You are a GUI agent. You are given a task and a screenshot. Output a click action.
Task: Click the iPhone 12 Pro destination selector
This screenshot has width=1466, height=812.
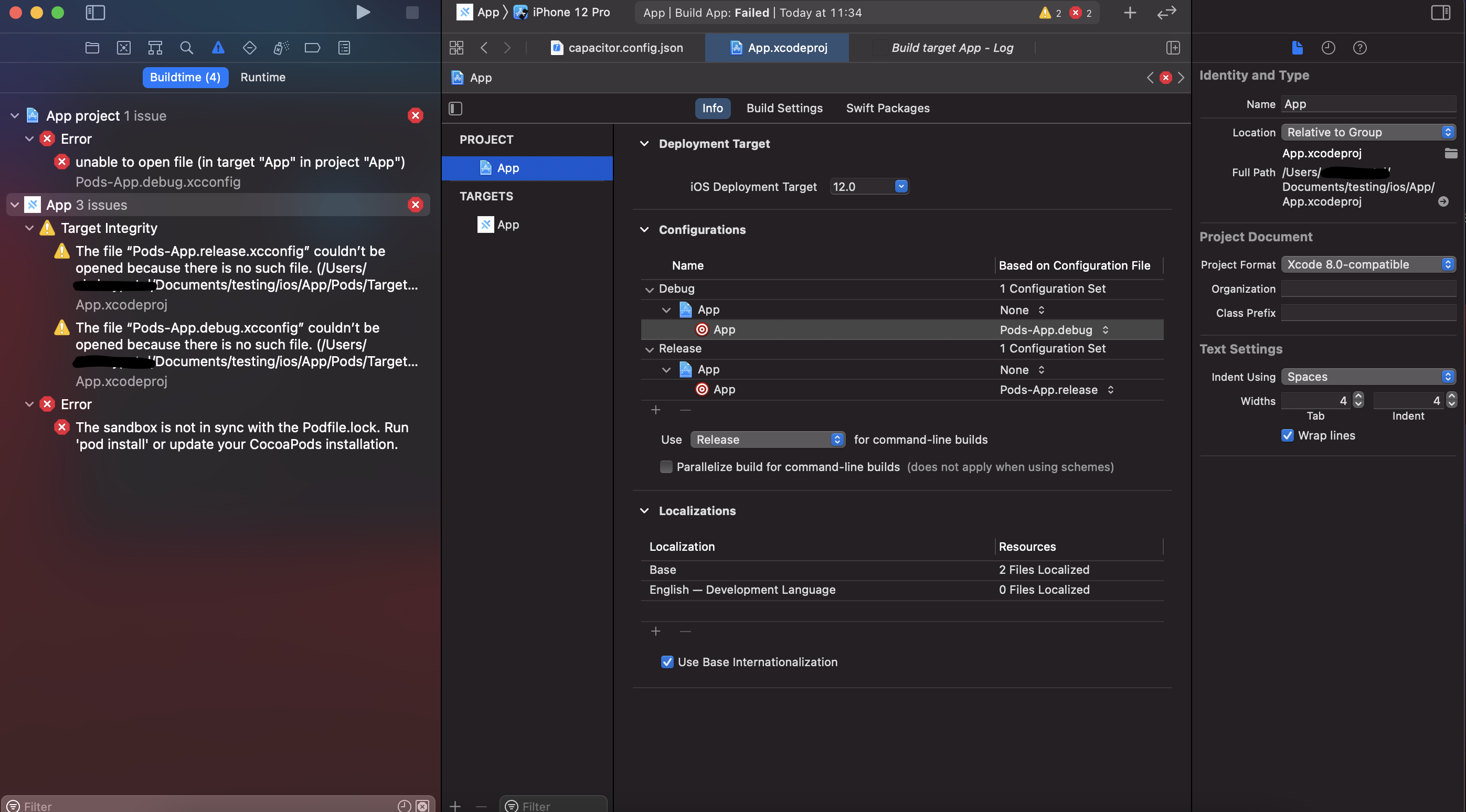[562, 13]
